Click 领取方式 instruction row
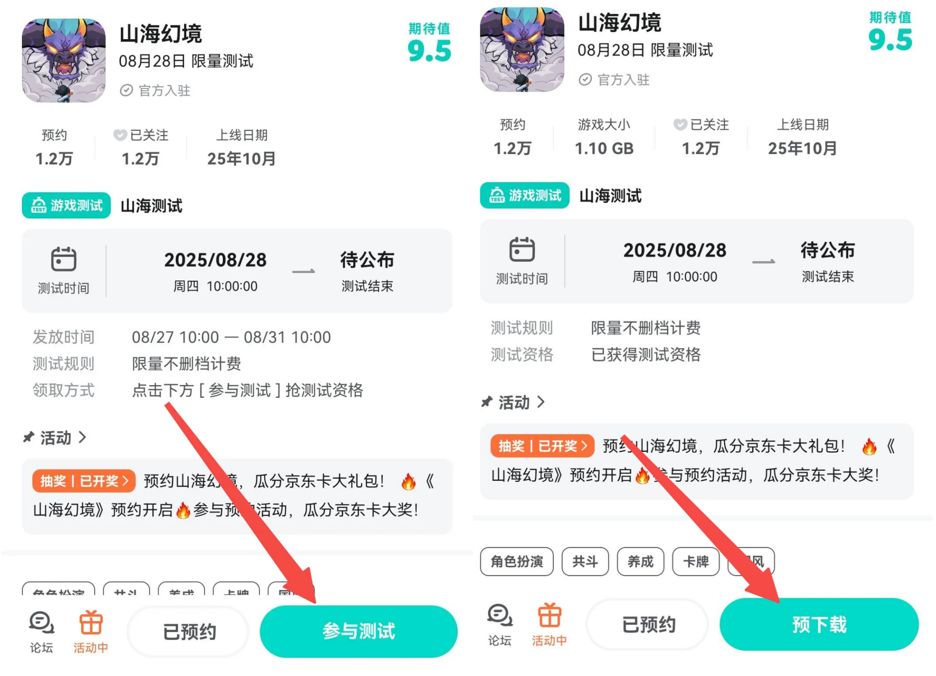 (198, 391)
